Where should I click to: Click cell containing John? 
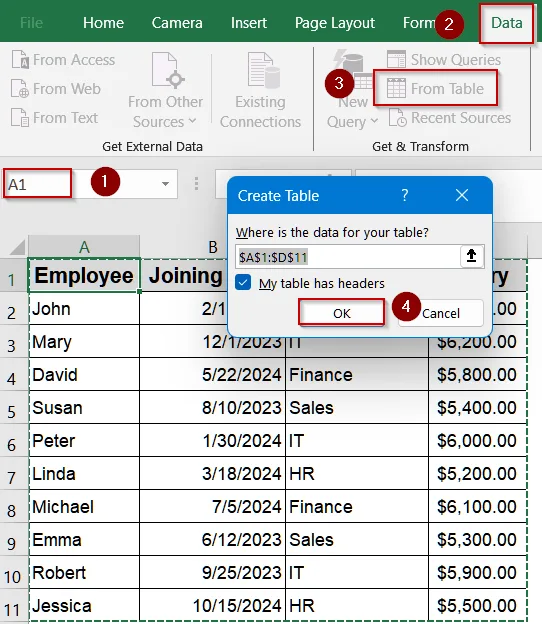pyautogui.click(x=84, y=309)
